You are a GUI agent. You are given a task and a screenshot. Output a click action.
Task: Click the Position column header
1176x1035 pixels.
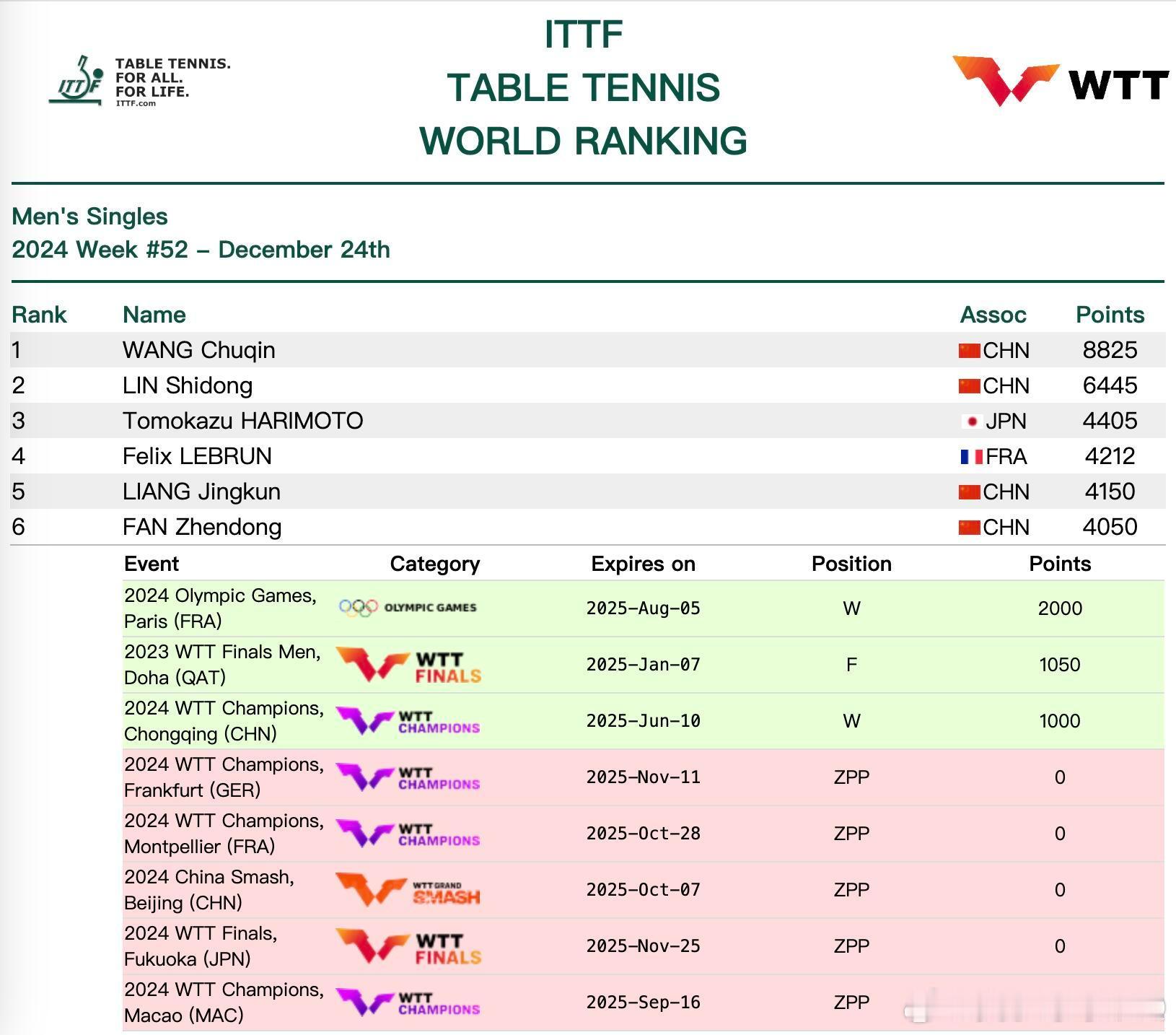point(851,564)
